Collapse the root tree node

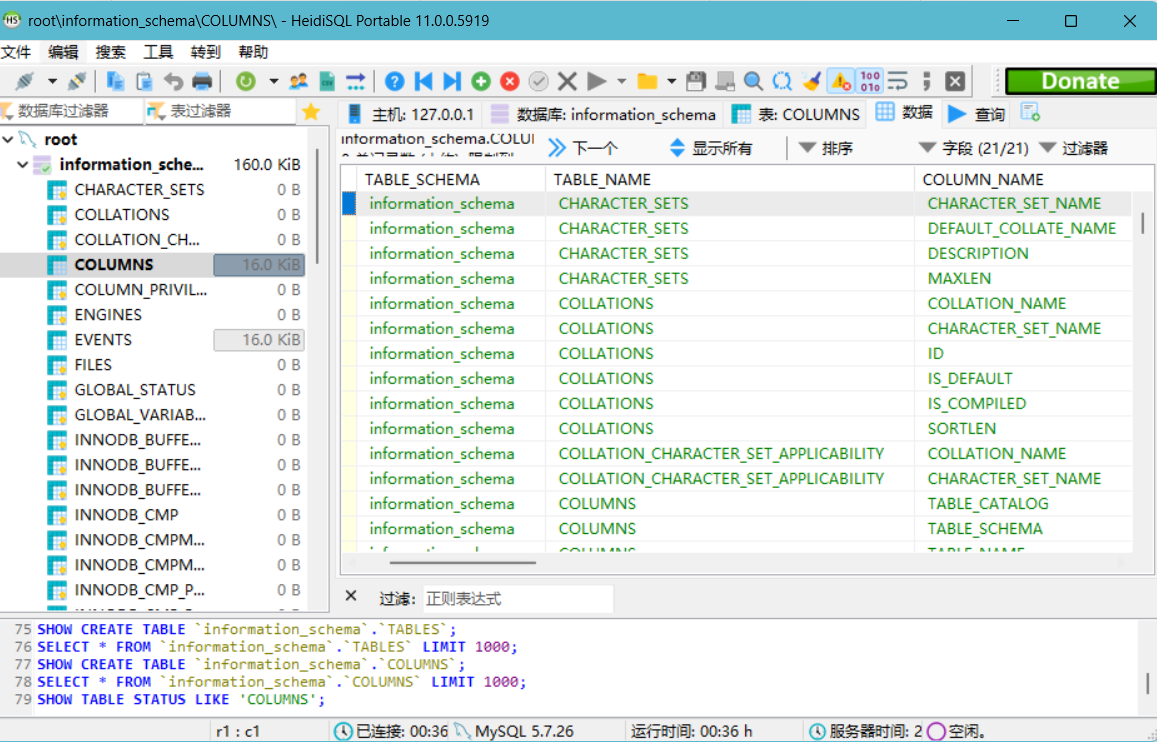[8, 139]
